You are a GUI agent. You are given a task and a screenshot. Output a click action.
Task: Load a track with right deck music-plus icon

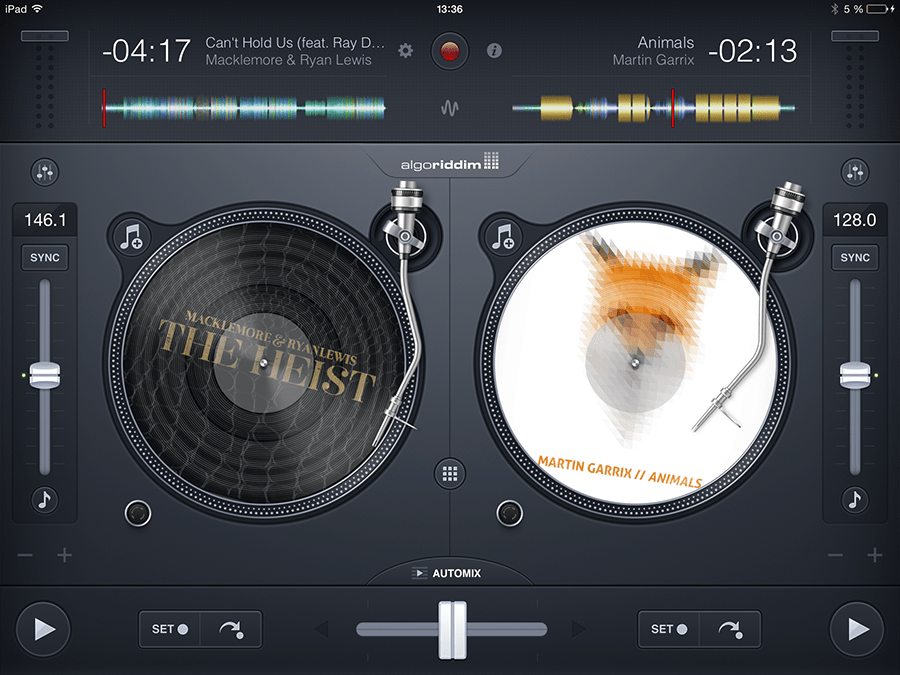point(503,236)
